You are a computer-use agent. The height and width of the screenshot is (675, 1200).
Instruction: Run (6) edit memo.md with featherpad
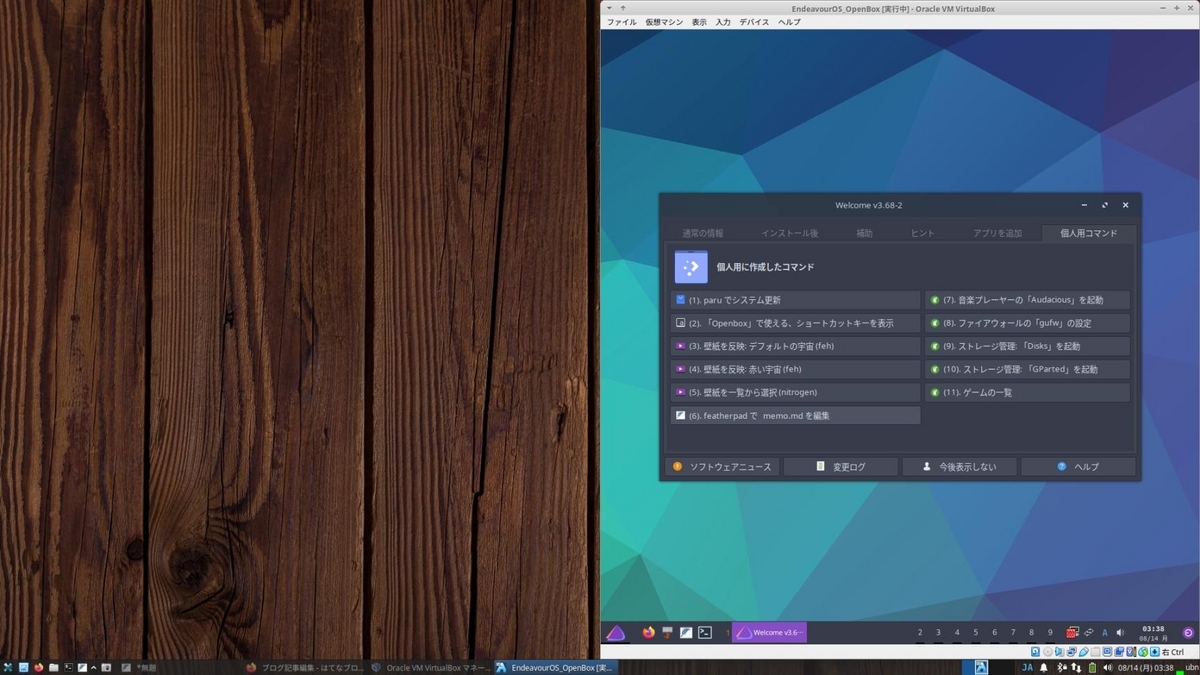point(795,415)
